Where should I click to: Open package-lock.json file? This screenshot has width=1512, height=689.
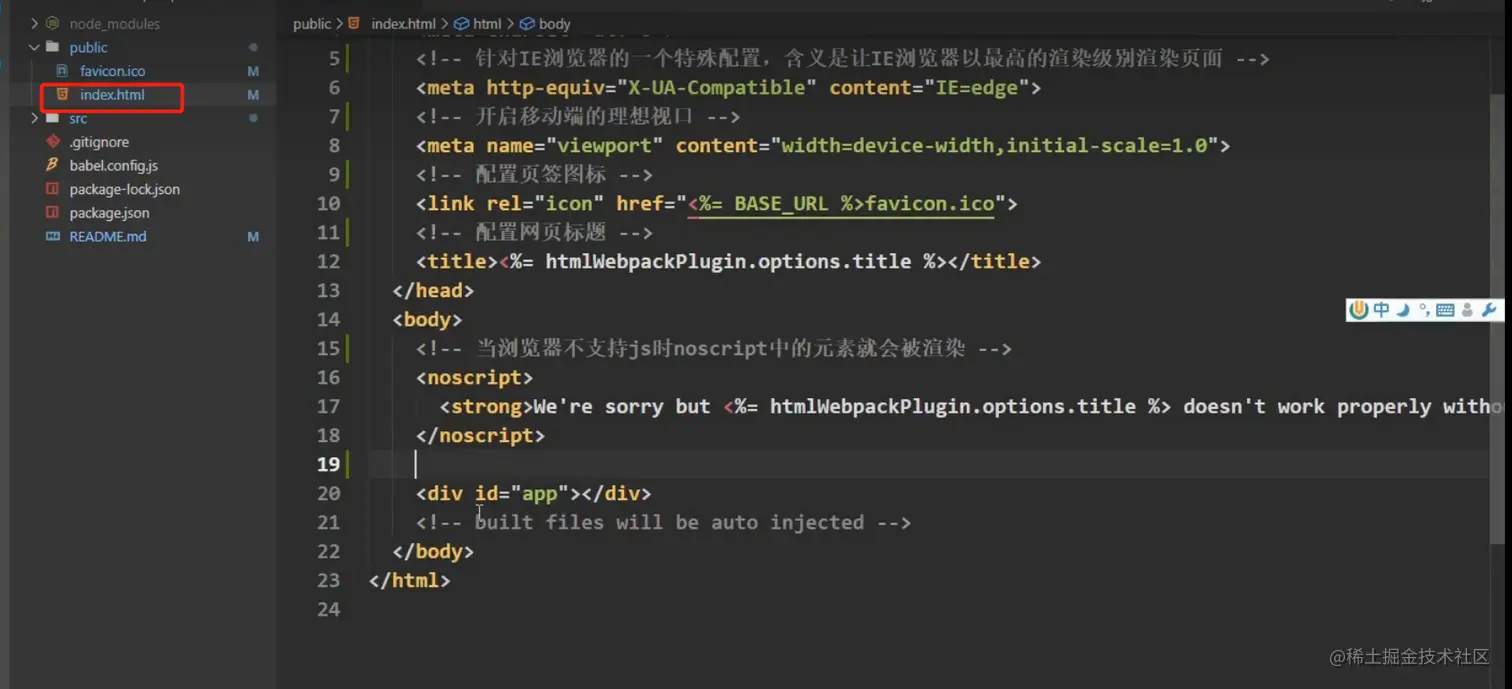coord(124,189)
